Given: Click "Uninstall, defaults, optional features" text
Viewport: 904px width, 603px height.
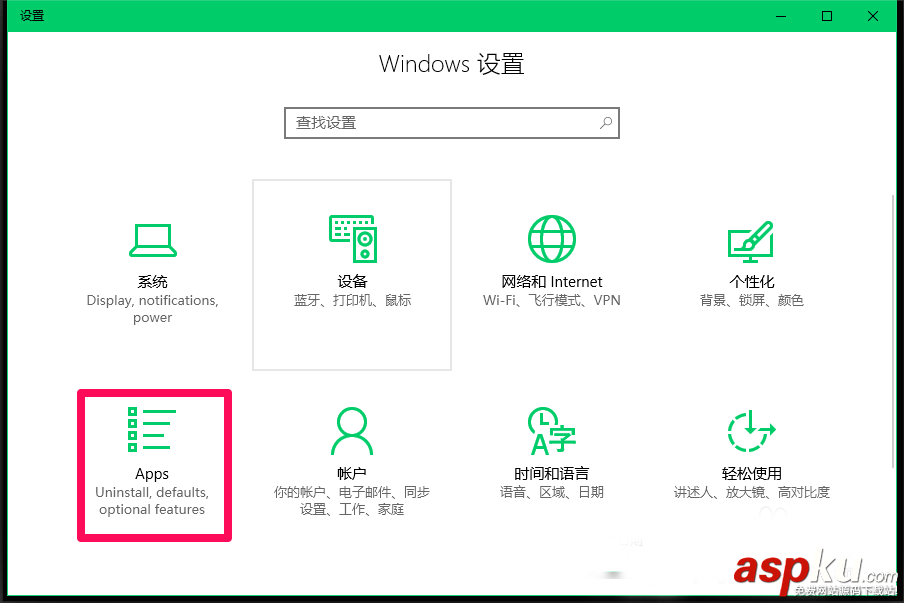Looking at the screenshot, I should (x=152, y=501).
